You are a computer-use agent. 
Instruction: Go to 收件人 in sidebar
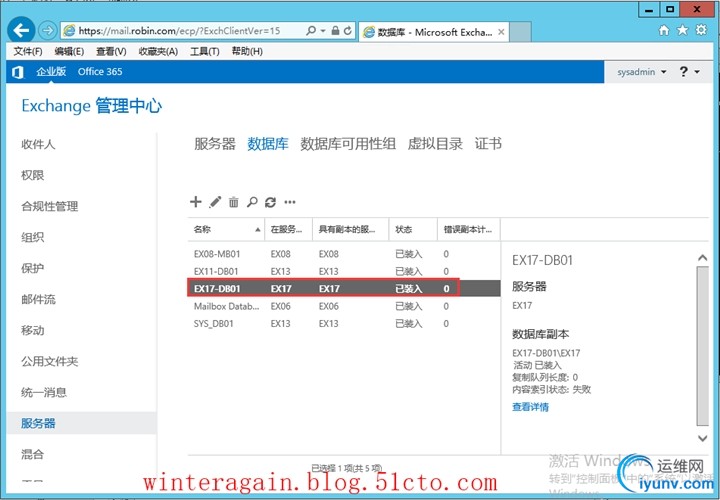coord(38,144)
